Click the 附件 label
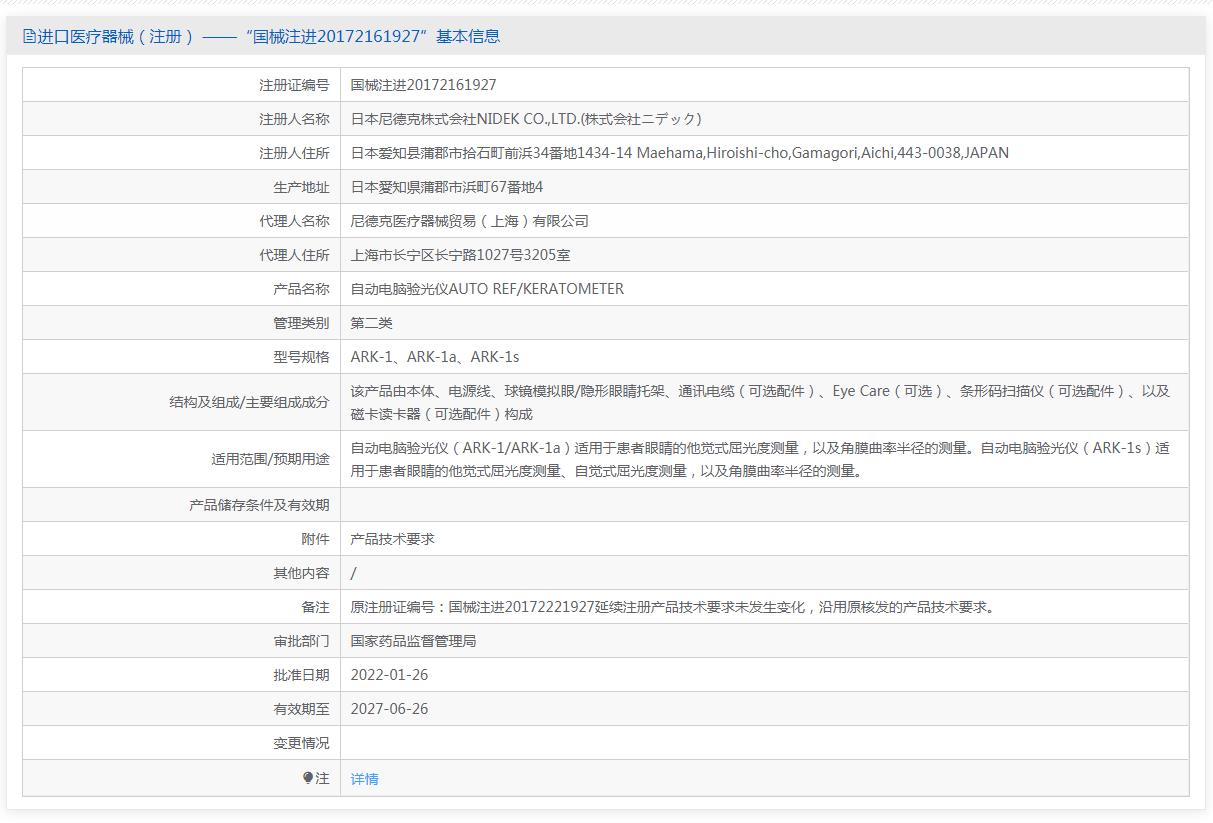The height and width of the screenshot is (823, 1213). point(315,539)
